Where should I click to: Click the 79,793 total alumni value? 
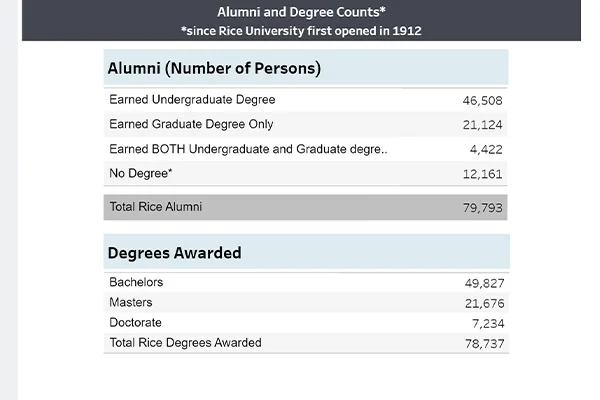[x=484, y=208]
